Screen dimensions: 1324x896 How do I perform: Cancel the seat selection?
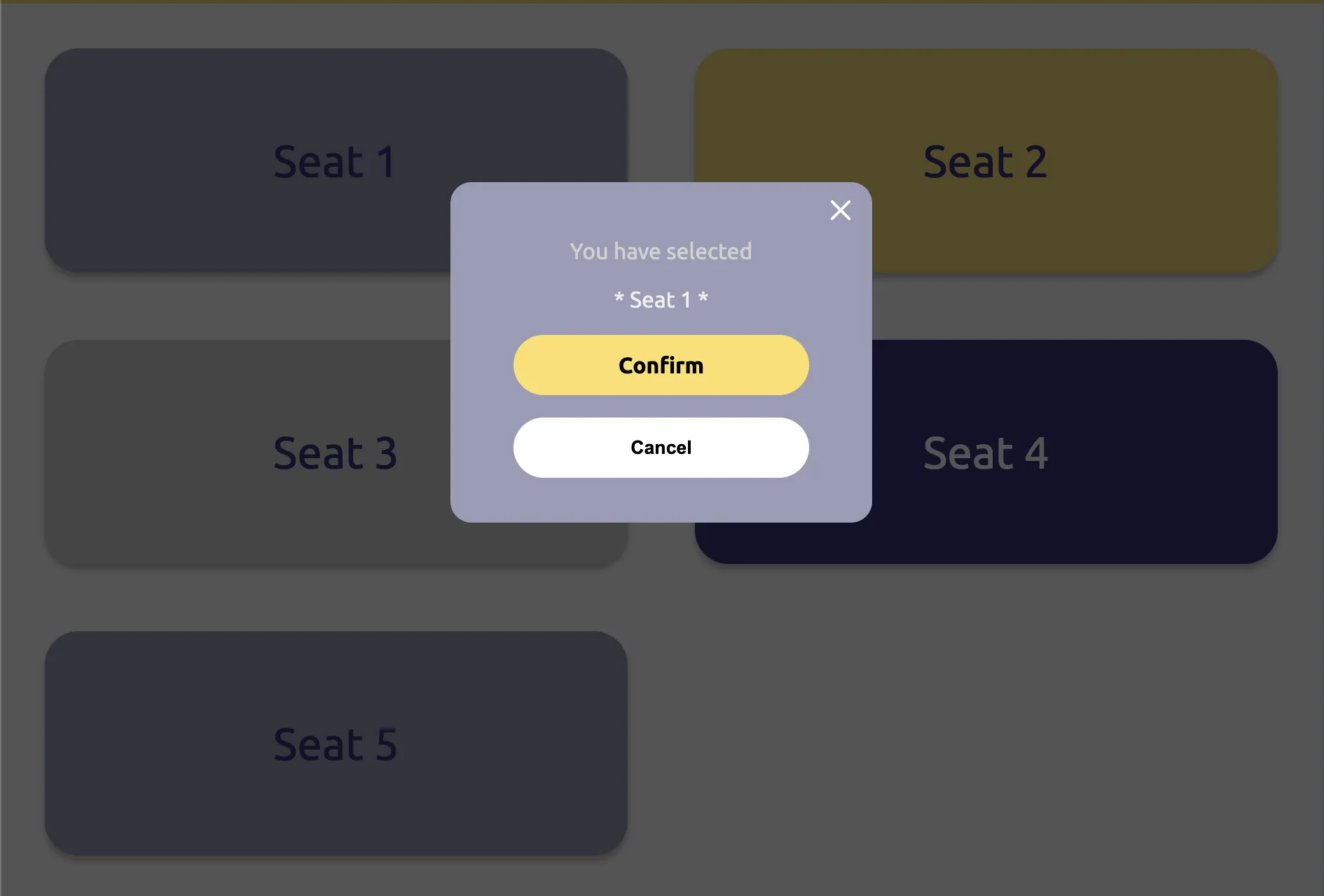pyautogui.click(x=661, y=448)
